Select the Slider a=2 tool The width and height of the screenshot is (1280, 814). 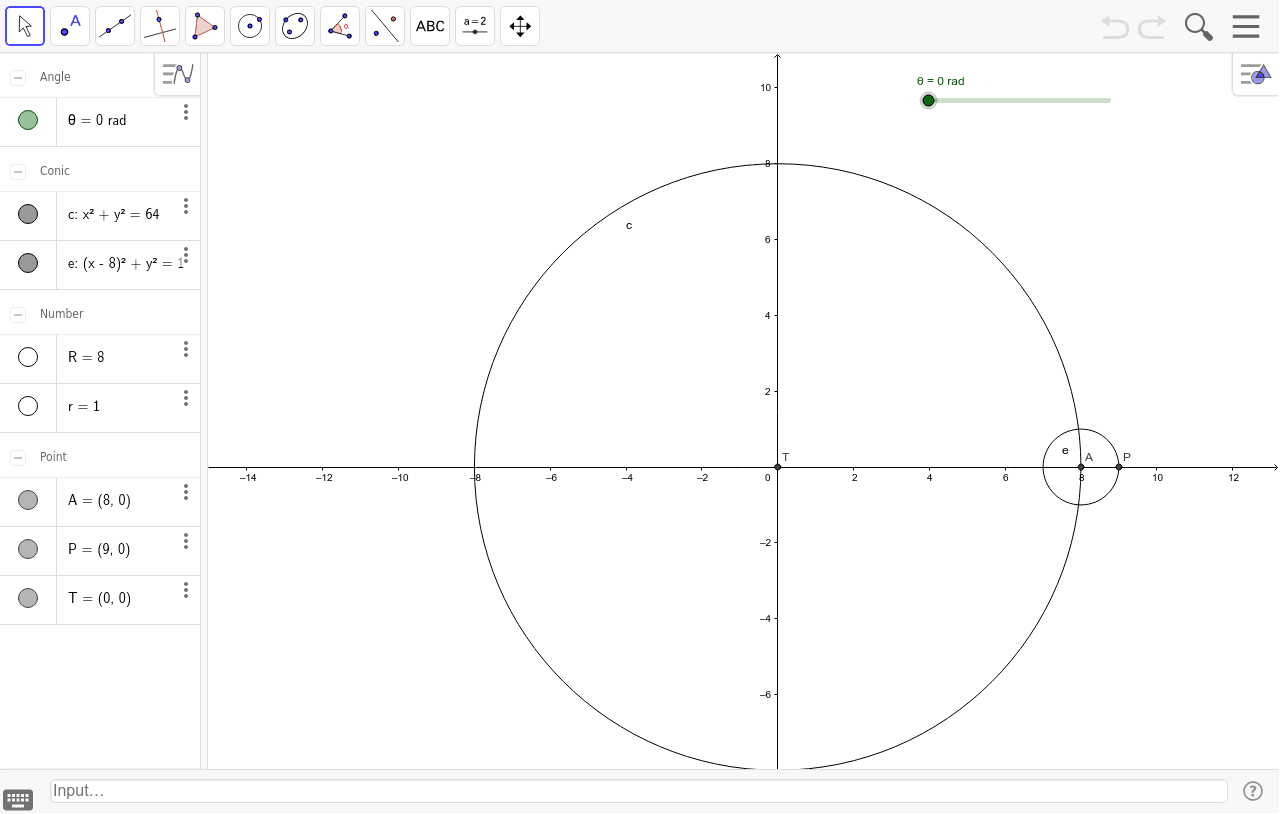click(475, 26)
